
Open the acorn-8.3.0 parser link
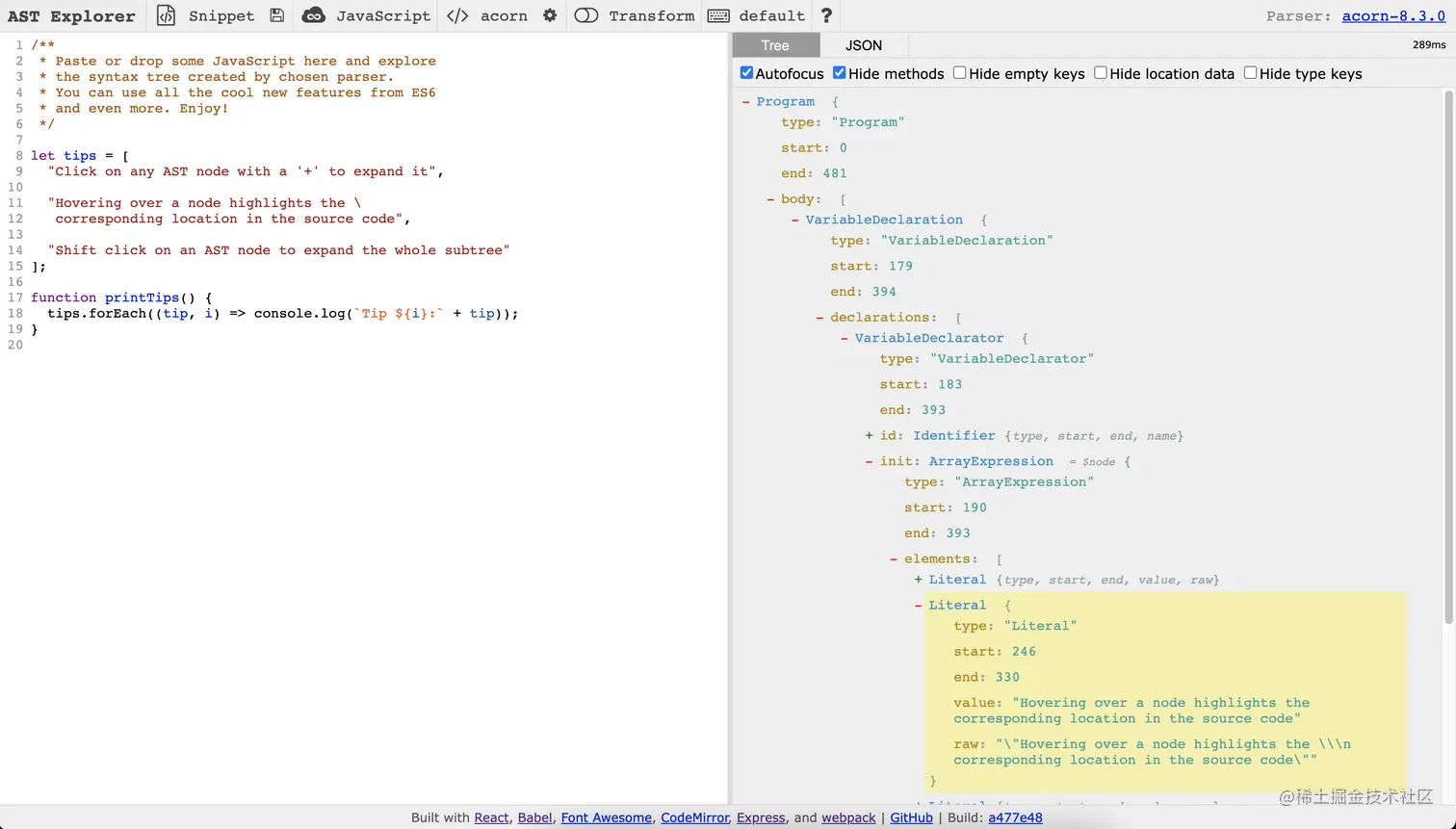(x=1393, y=15)
